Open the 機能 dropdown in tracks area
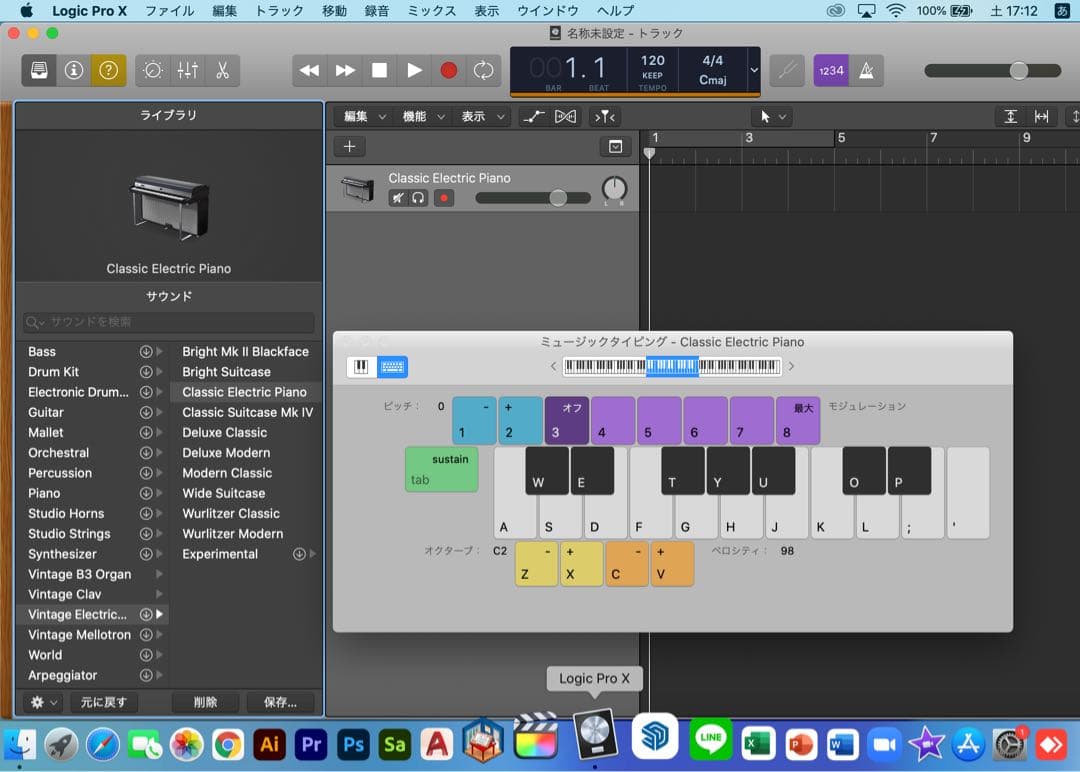 click(422, 116)
